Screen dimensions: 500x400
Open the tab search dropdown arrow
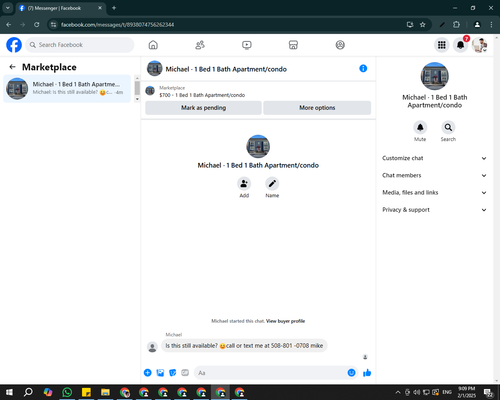tap(8, 8)
